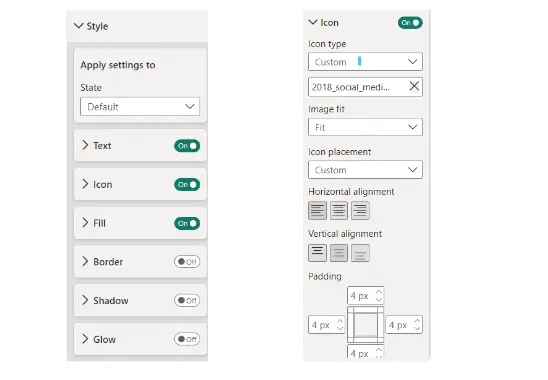Image resolution: width=548 pixels, height=380 pixels.
Task: Click the State label
Action: (x=91, y=87)
